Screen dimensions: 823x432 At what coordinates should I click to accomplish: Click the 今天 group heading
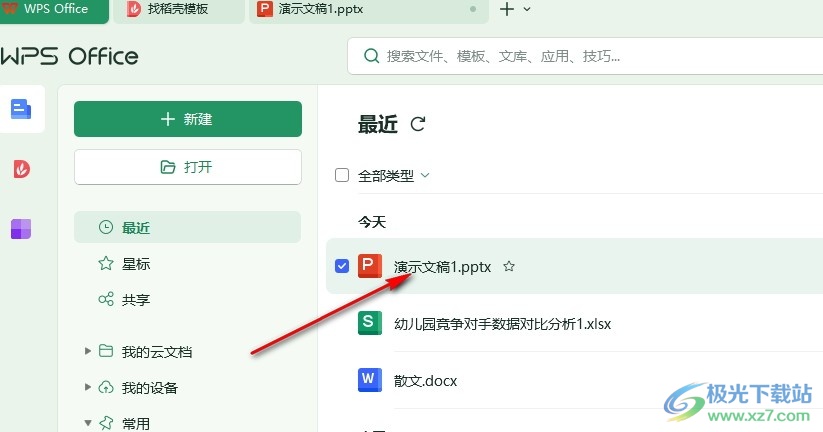coord(372,222)
